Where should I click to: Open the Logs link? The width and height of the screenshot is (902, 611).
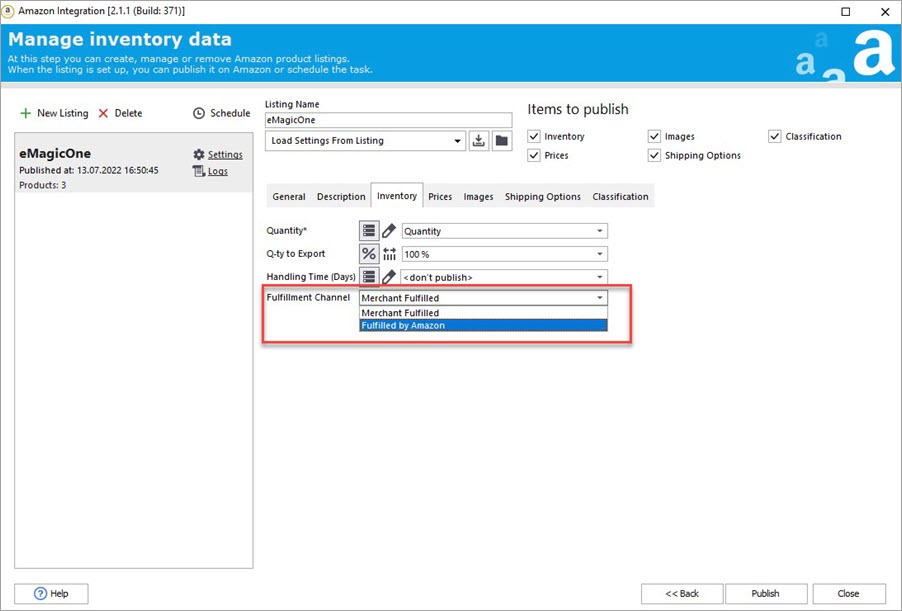pyautogui.click(x=217, y=171)
